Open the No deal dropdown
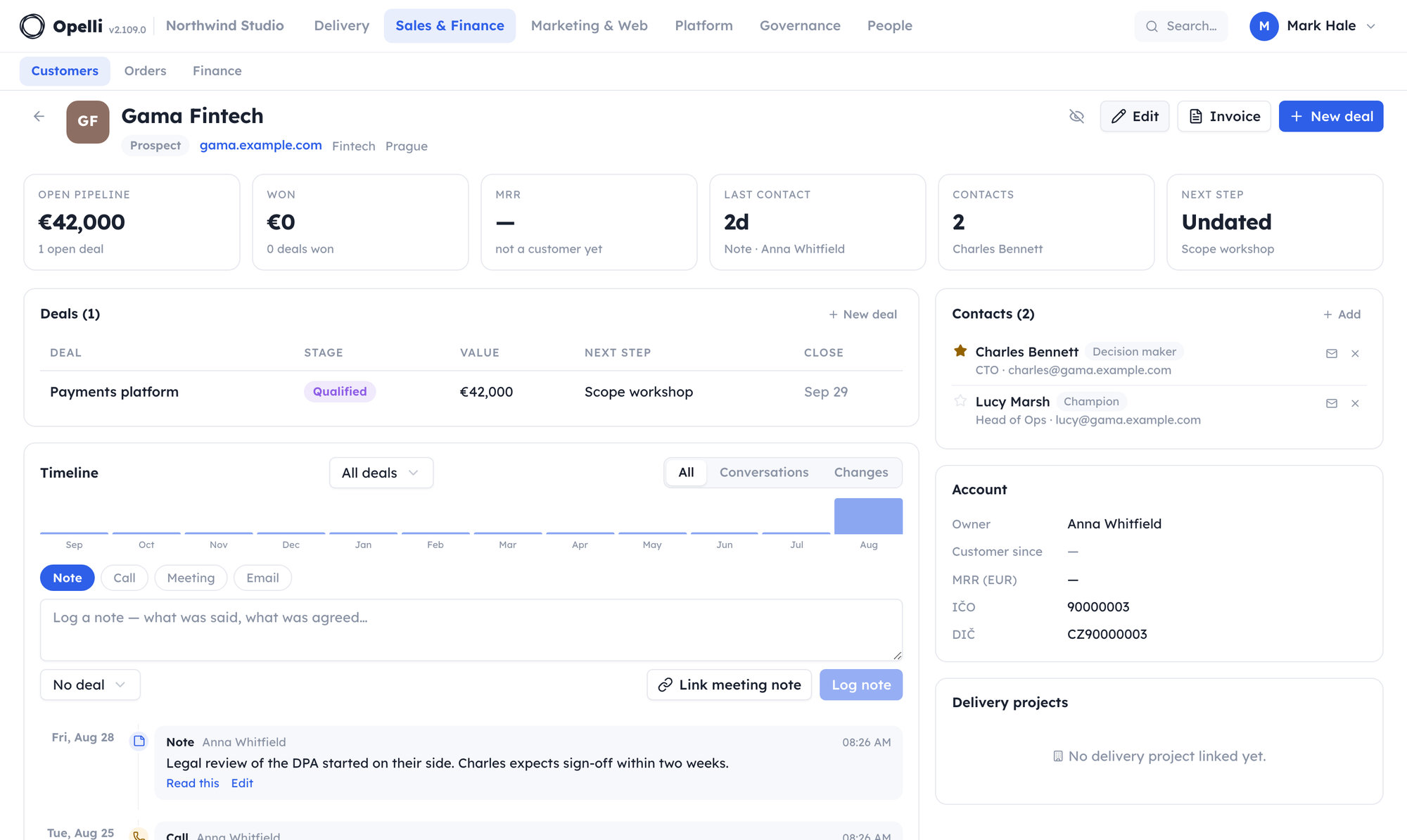 (x=90, y=685)
